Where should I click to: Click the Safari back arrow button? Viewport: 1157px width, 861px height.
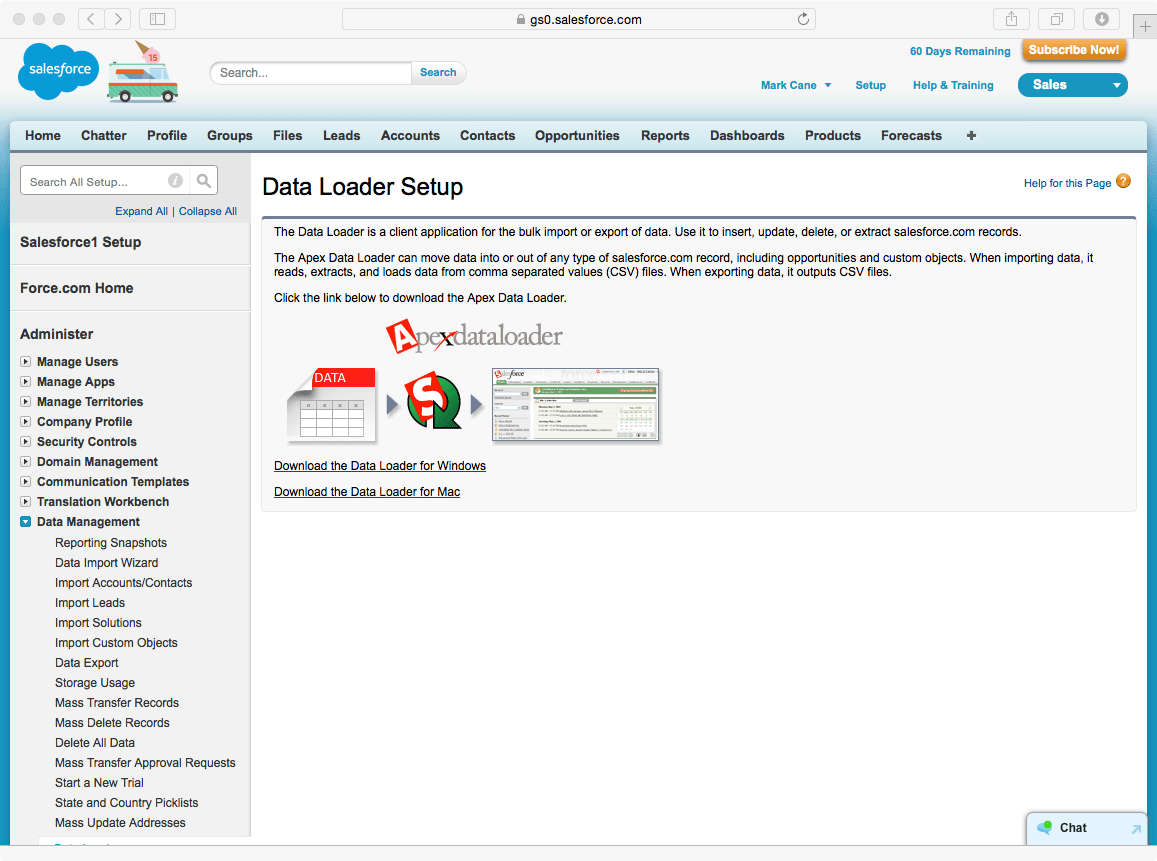tap(91, 19)
